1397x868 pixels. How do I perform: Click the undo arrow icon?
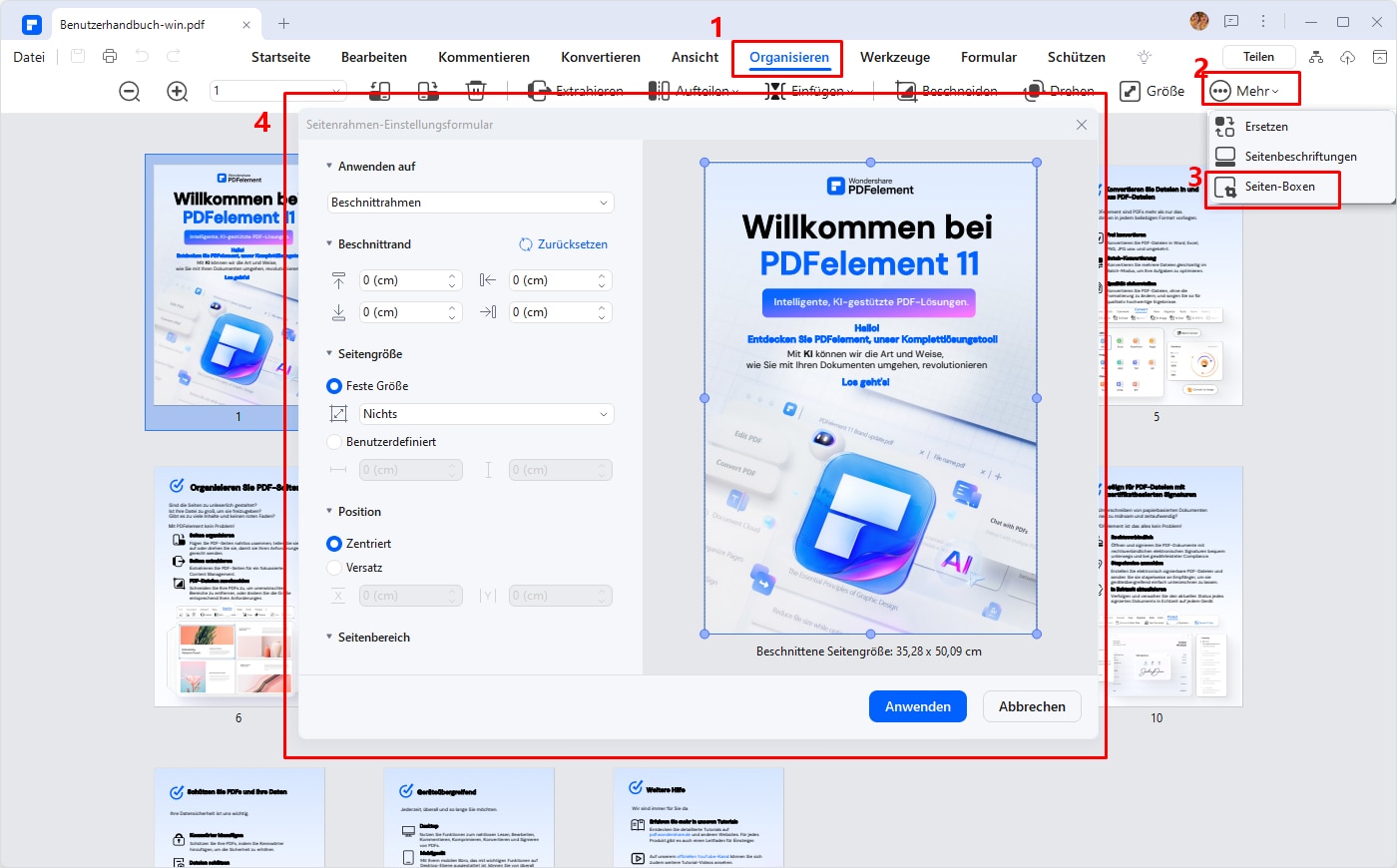pyautogui.click(x=142, y=57)
